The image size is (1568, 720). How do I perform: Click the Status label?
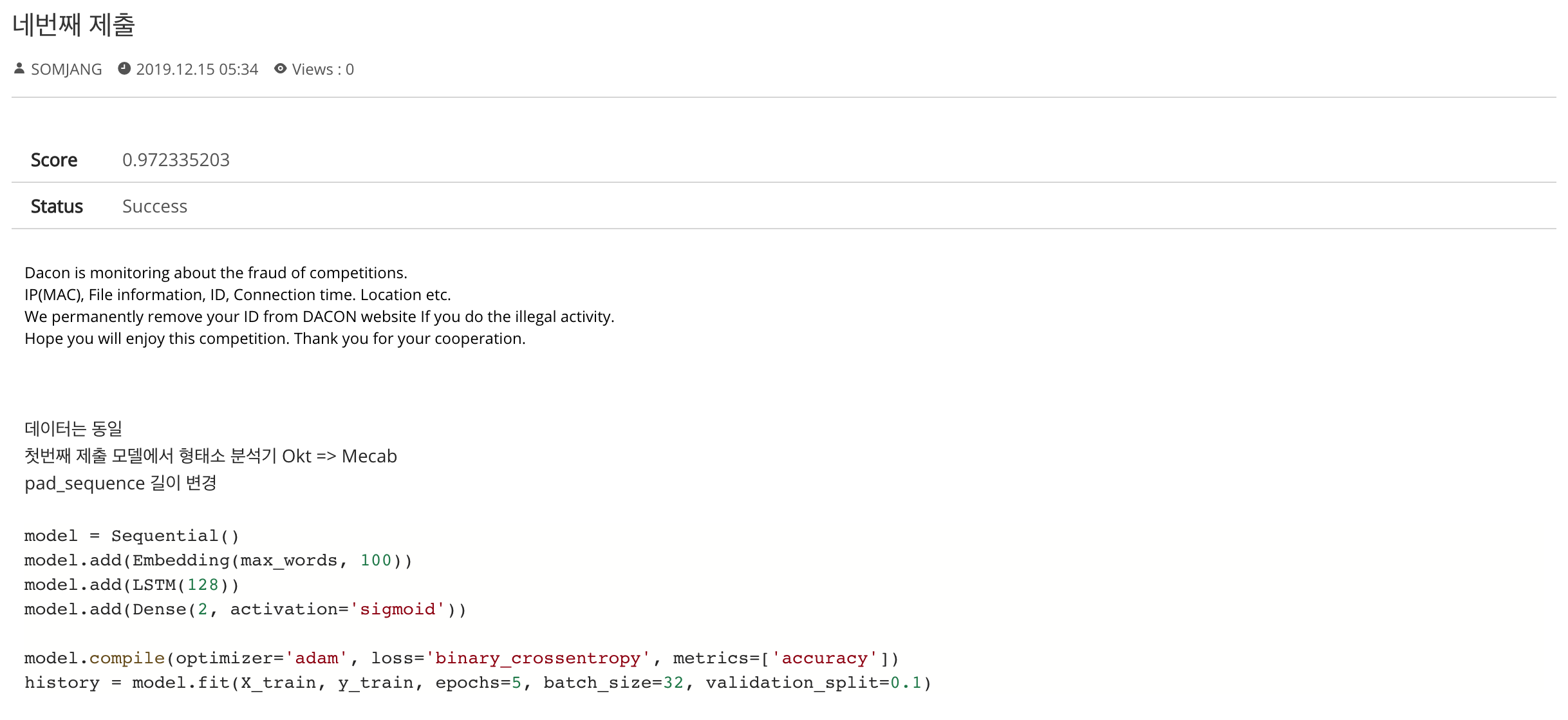pyautogui.click(x=57, y=206)
